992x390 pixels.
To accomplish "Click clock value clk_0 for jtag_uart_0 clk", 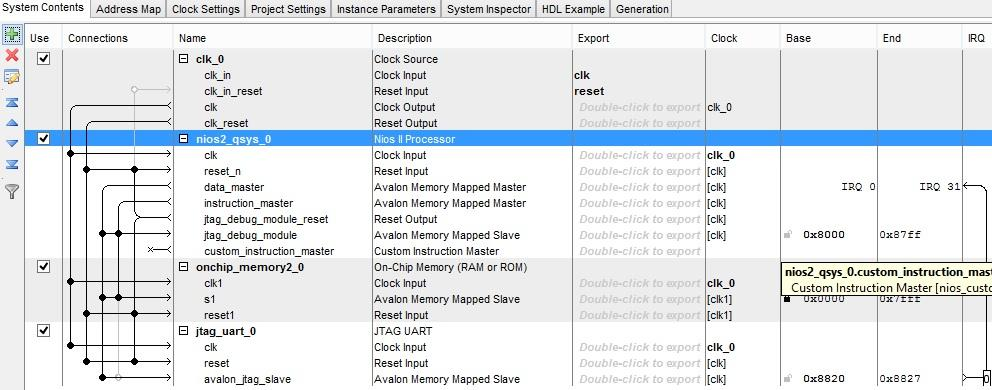I will 721,347.
